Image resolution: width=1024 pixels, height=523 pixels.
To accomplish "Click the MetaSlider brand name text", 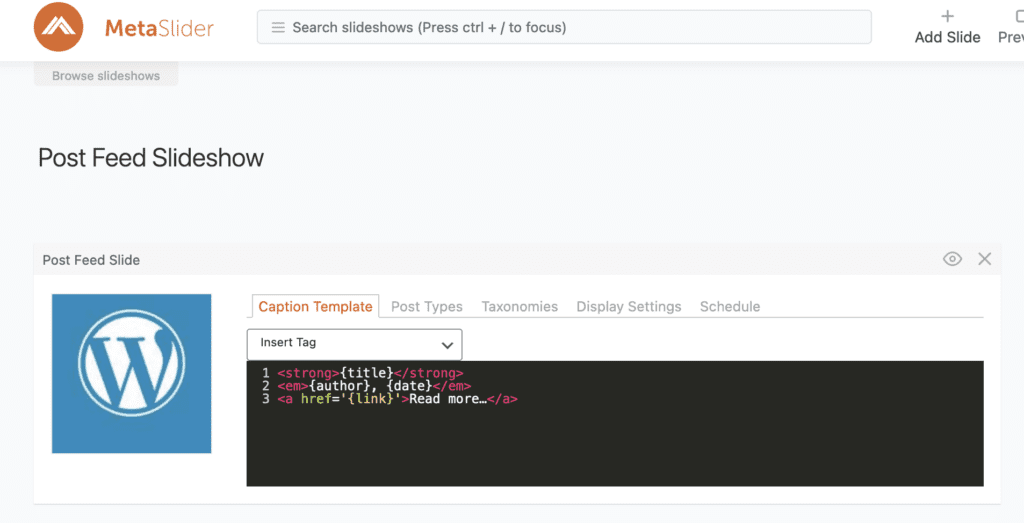I will point(159,28).
